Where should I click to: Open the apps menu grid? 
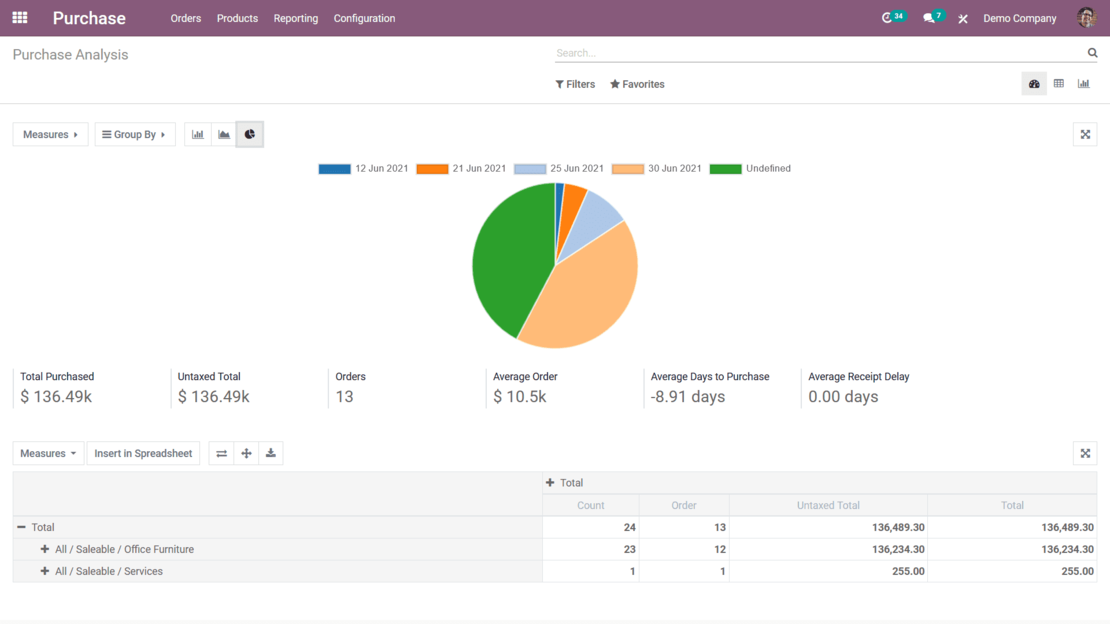point(19,17)
